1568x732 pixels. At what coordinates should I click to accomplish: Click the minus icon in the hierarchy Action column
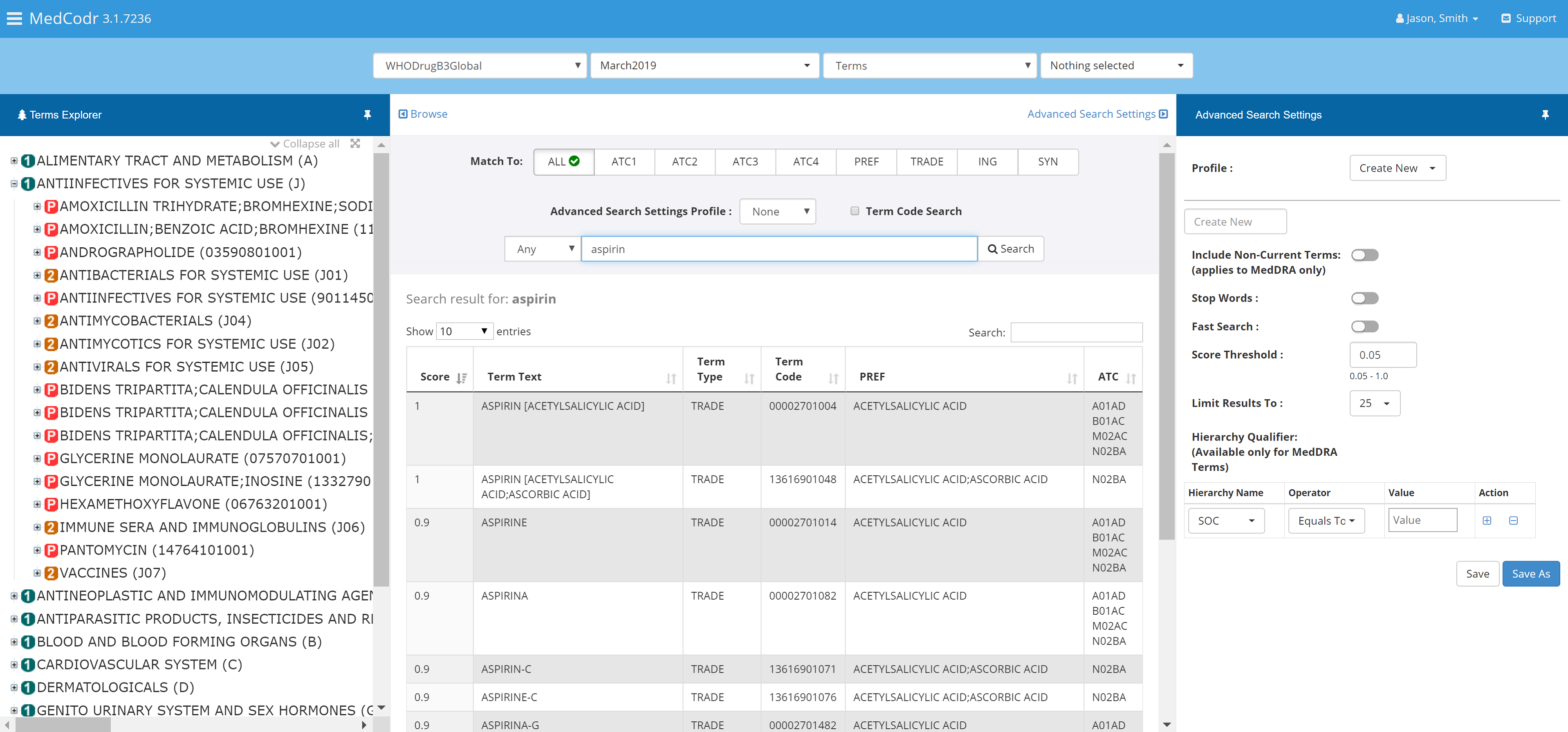point(1513,521)
